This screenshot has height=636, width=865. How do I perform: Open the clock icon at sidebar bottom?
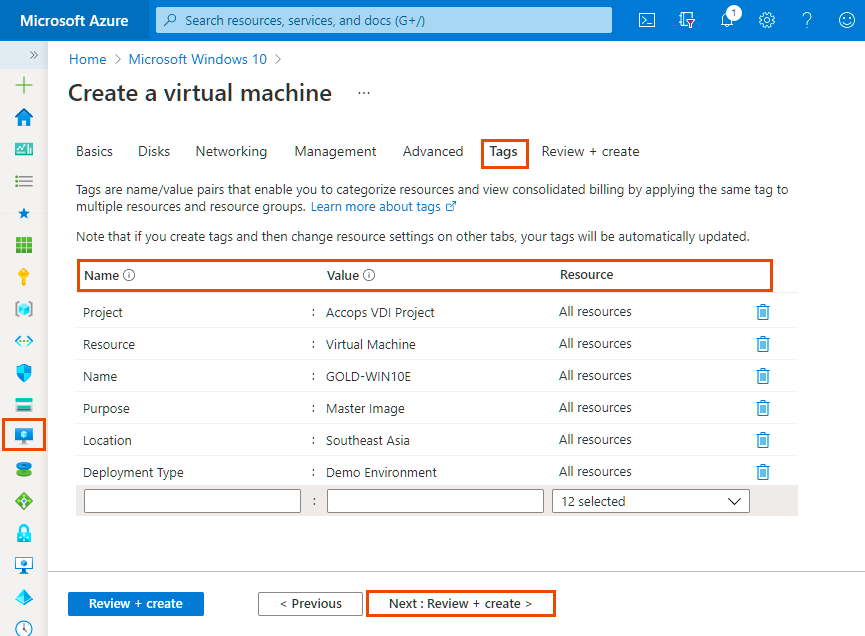click(x=24, y=628)
